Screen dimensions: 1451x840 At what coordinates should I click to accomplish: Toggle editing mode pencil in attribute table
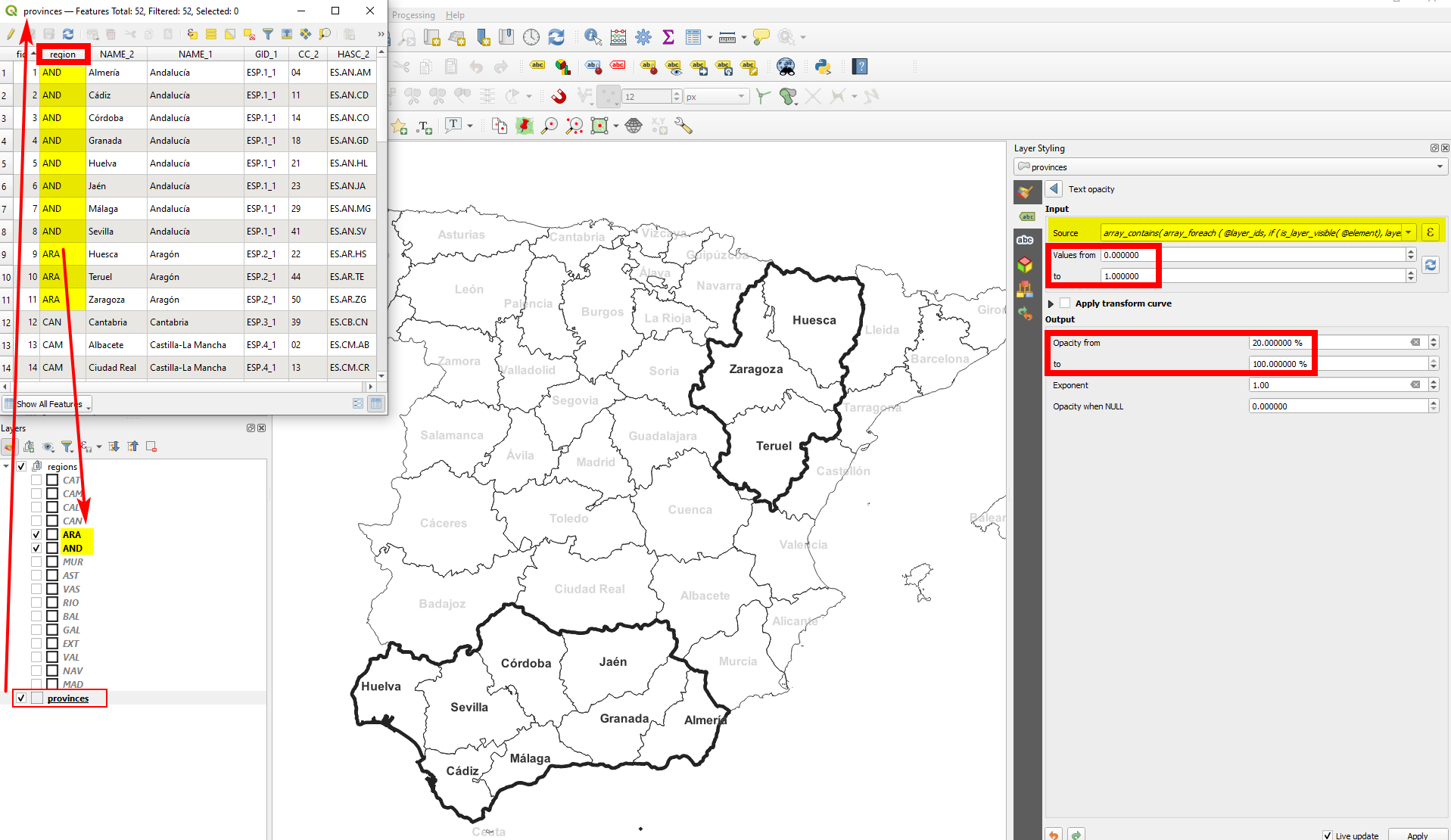pyautogui.click(x=11, y=34)
